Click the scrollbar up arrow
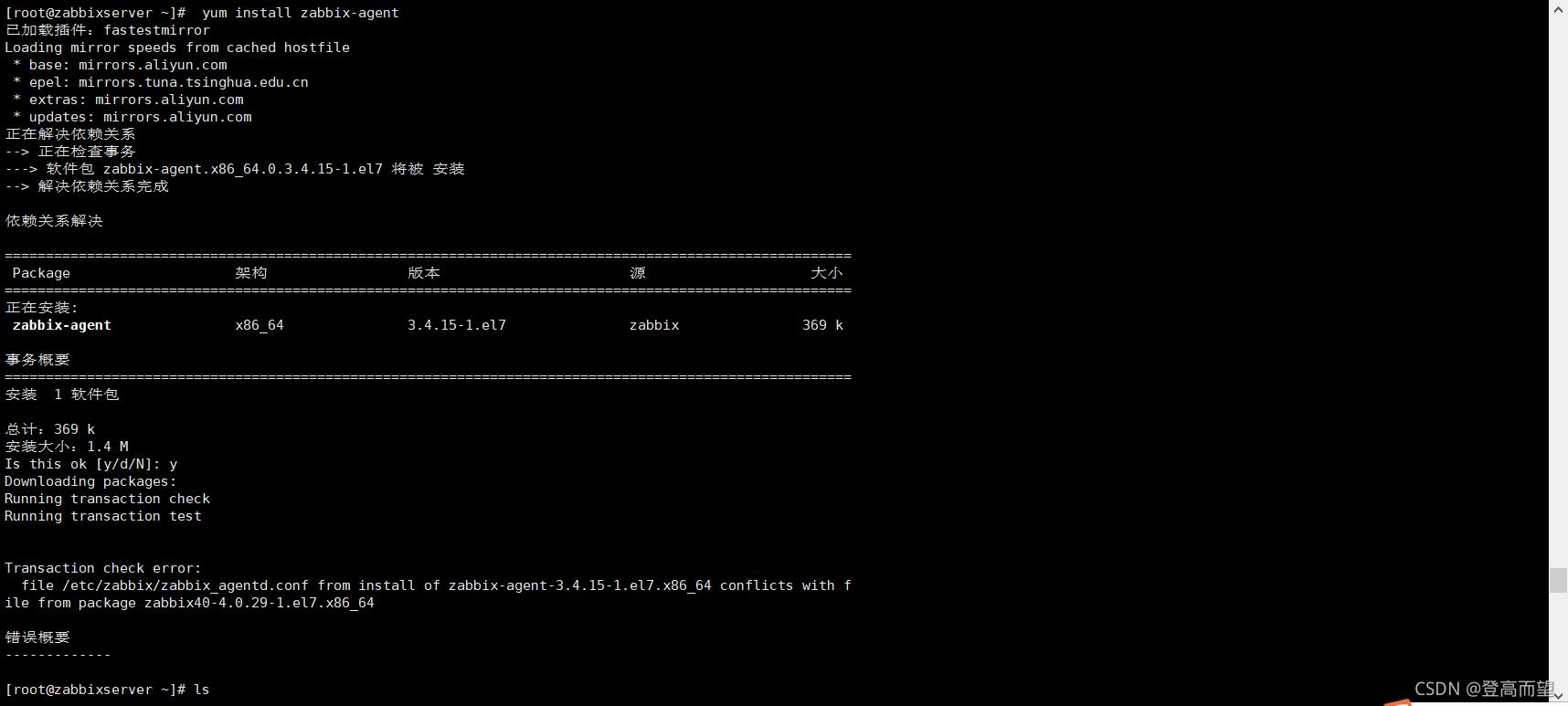Viewport: 1568px width, 706px height. pyautogui.click(x=1558, y=8)
